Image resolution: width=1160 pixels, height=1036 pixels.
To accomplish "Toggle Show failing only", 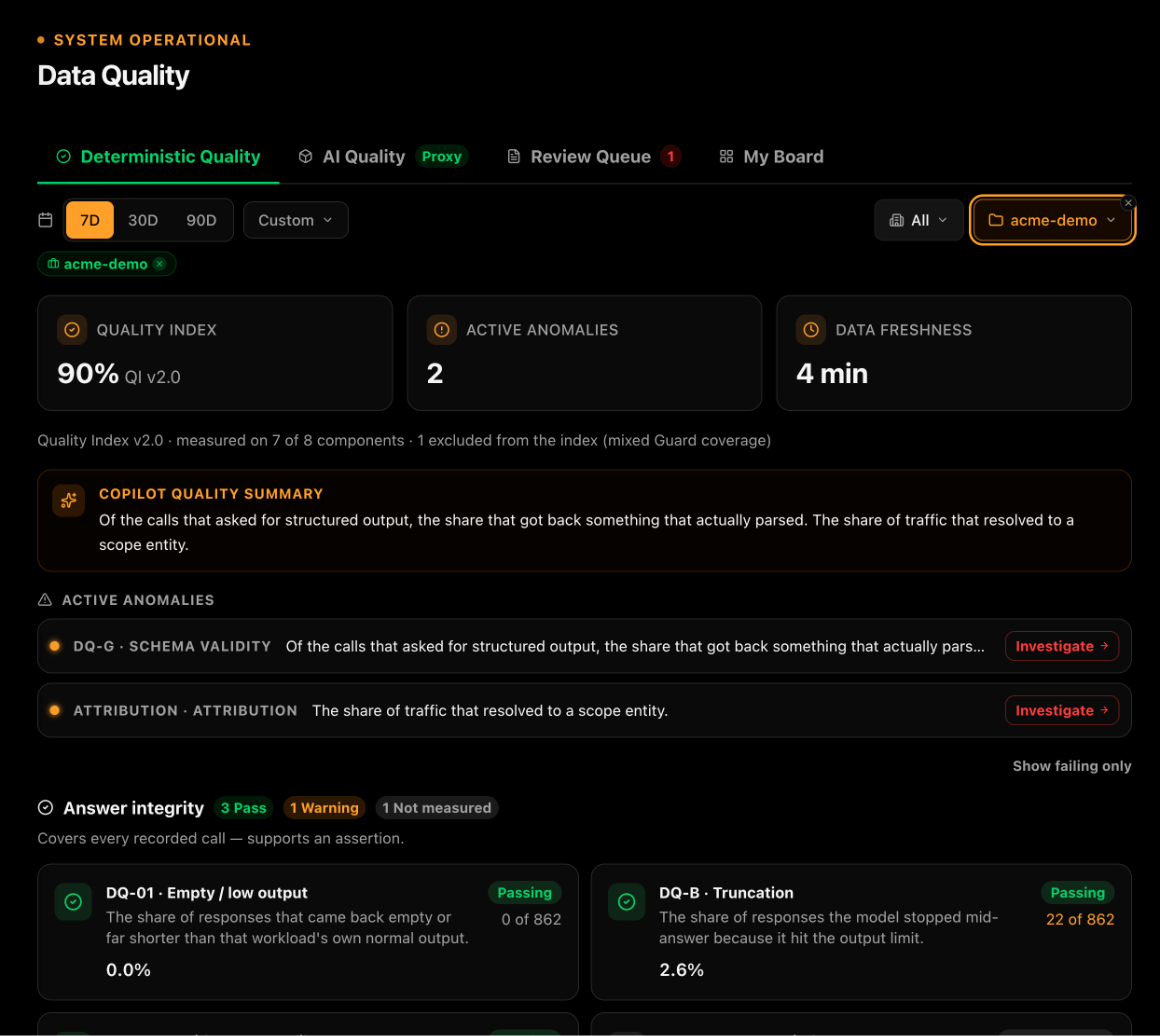I will (1071, 767).
